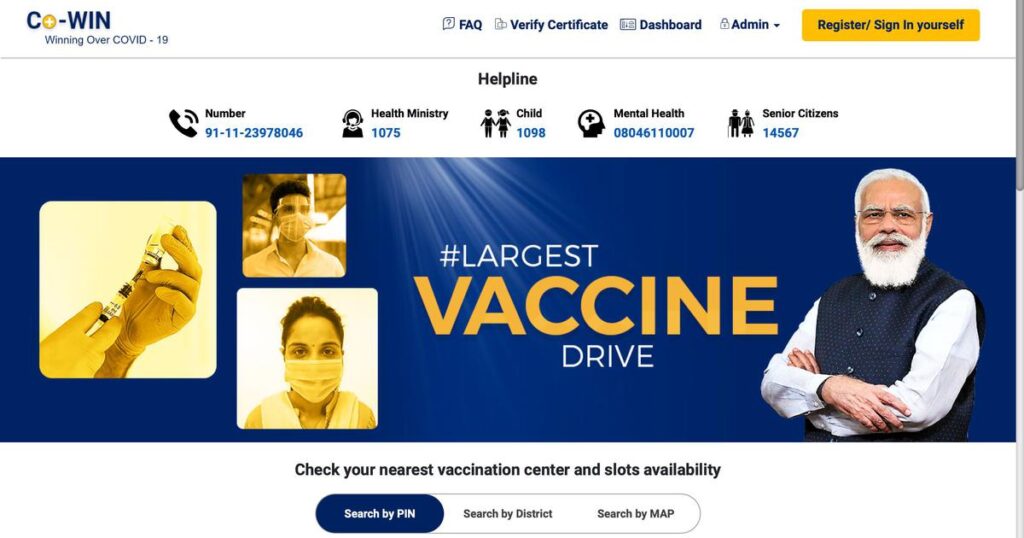Click the Mental Health head icon
Image resolution: width=1024 pixels, height=538 pixels.
click(x=591, y=123)
